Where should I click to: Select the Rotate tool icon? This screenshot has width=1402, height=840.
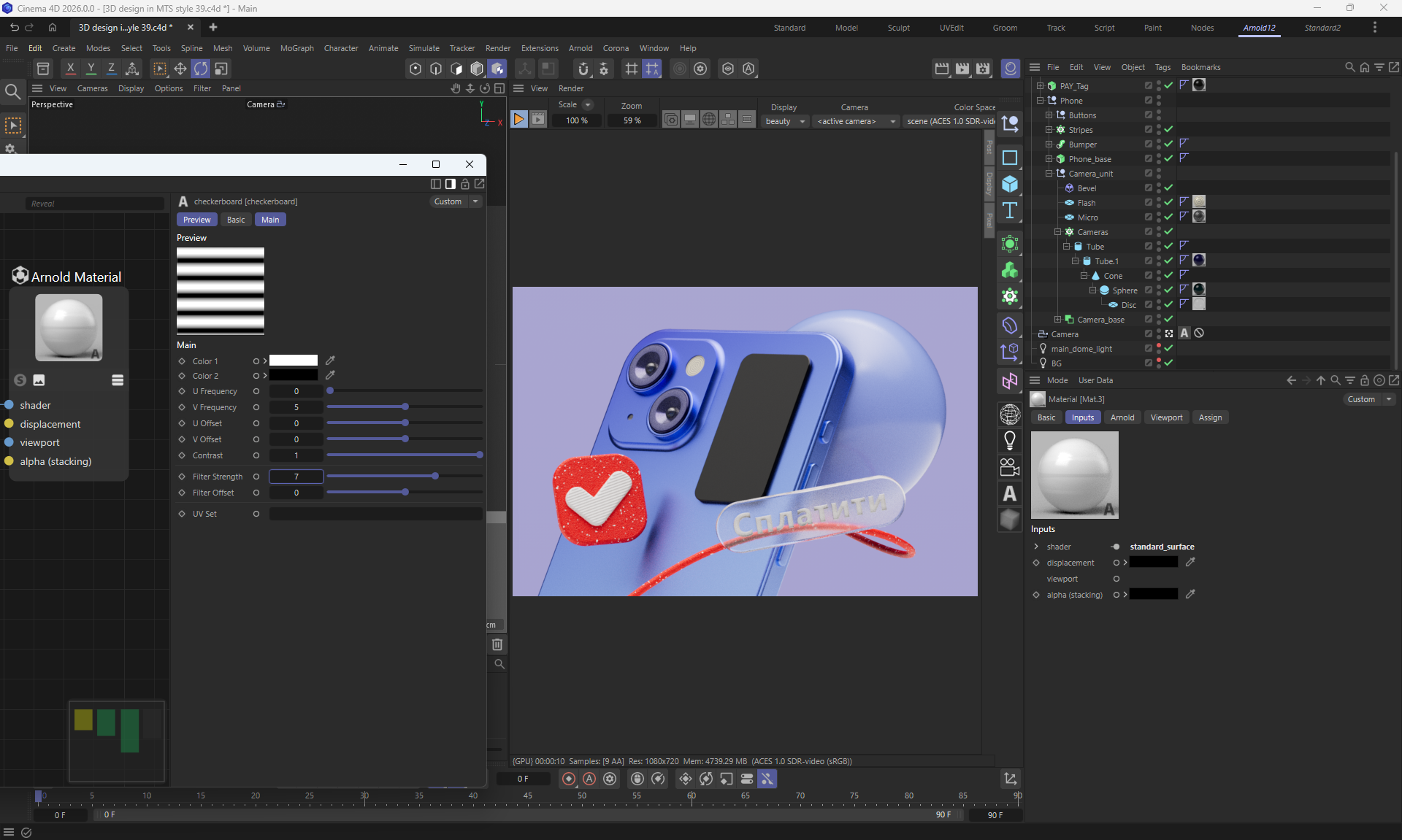[200, 69]
